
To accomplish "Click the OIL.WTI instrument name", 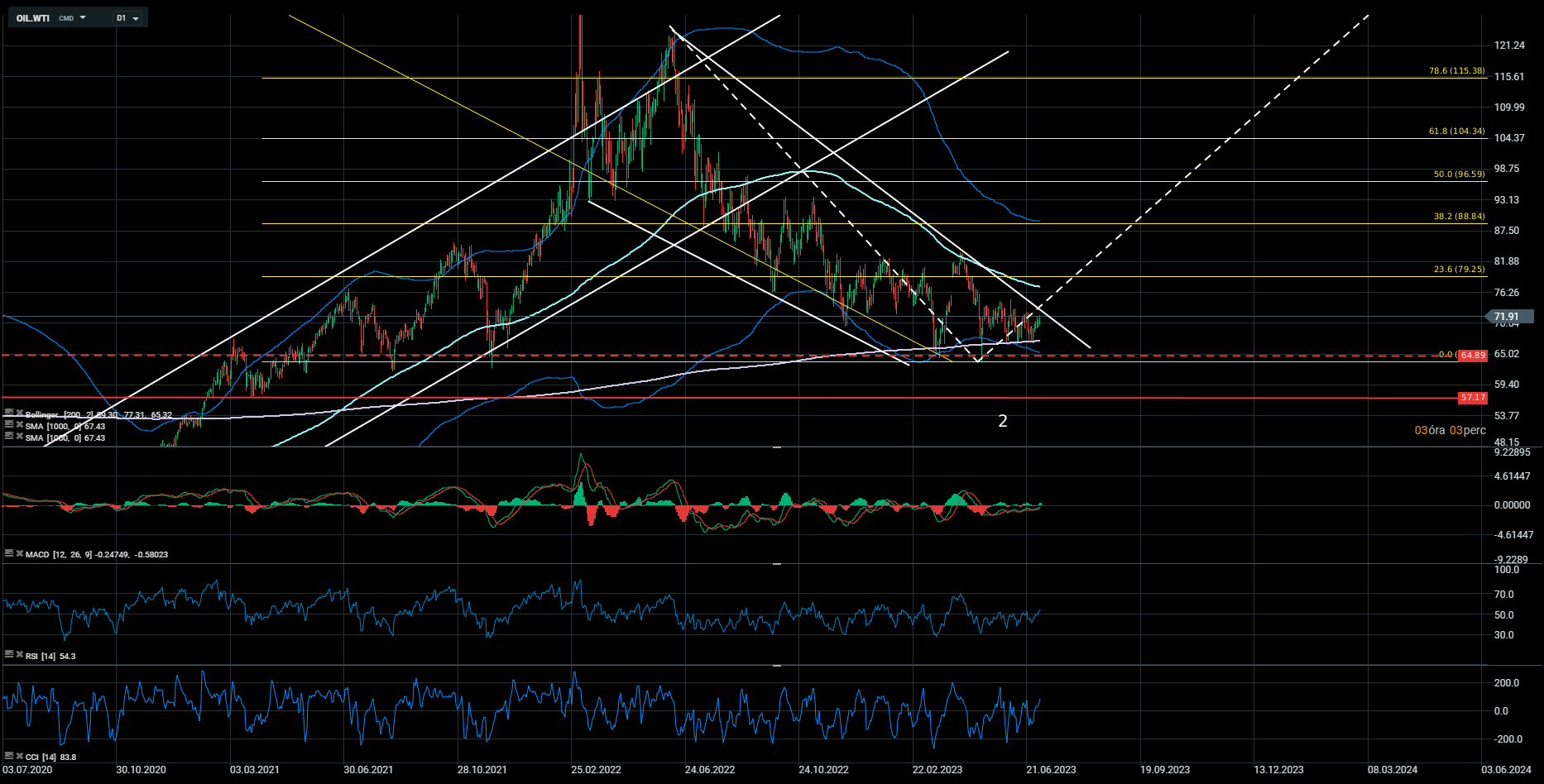I will [33, 18].
